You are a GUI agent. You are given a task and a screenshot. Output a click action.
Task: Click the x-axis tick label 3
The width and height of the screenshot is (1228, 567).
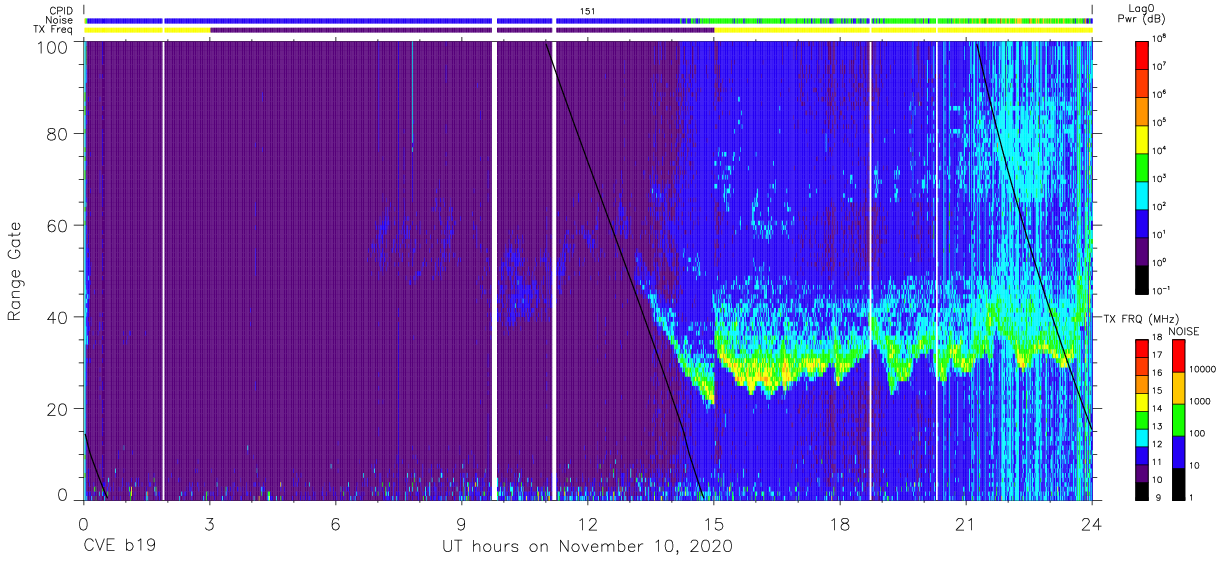pos(210,525)
